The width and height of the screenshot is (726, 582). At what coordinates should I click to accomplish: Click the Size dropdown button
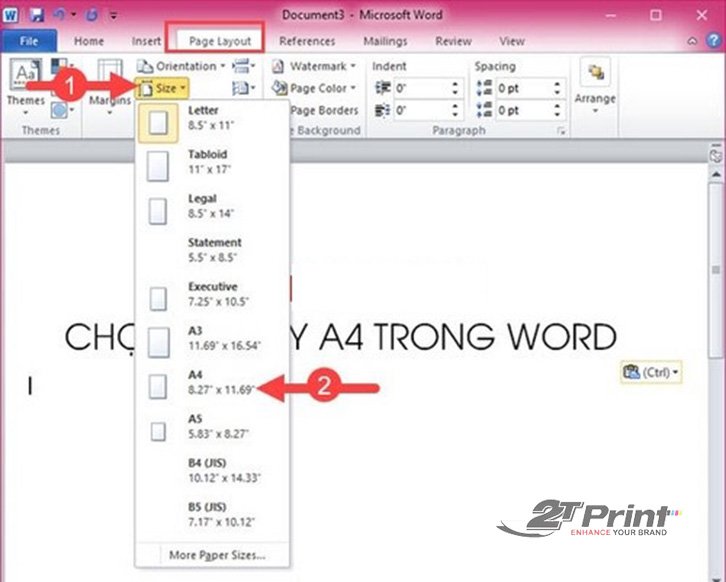[162, 88]
